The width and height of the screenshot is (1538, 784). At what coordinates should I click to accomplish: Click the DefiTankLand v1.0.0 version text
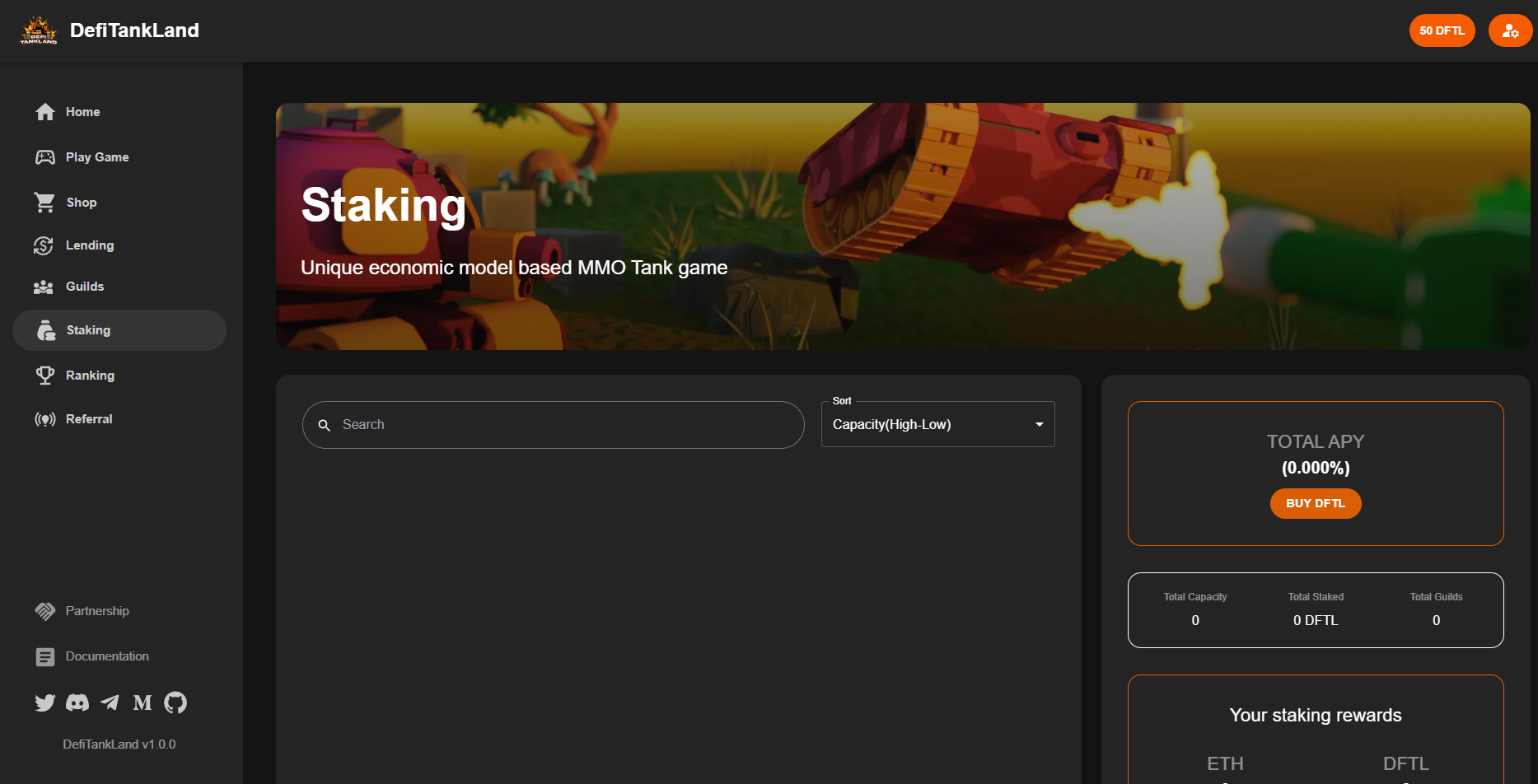[119, 744]
